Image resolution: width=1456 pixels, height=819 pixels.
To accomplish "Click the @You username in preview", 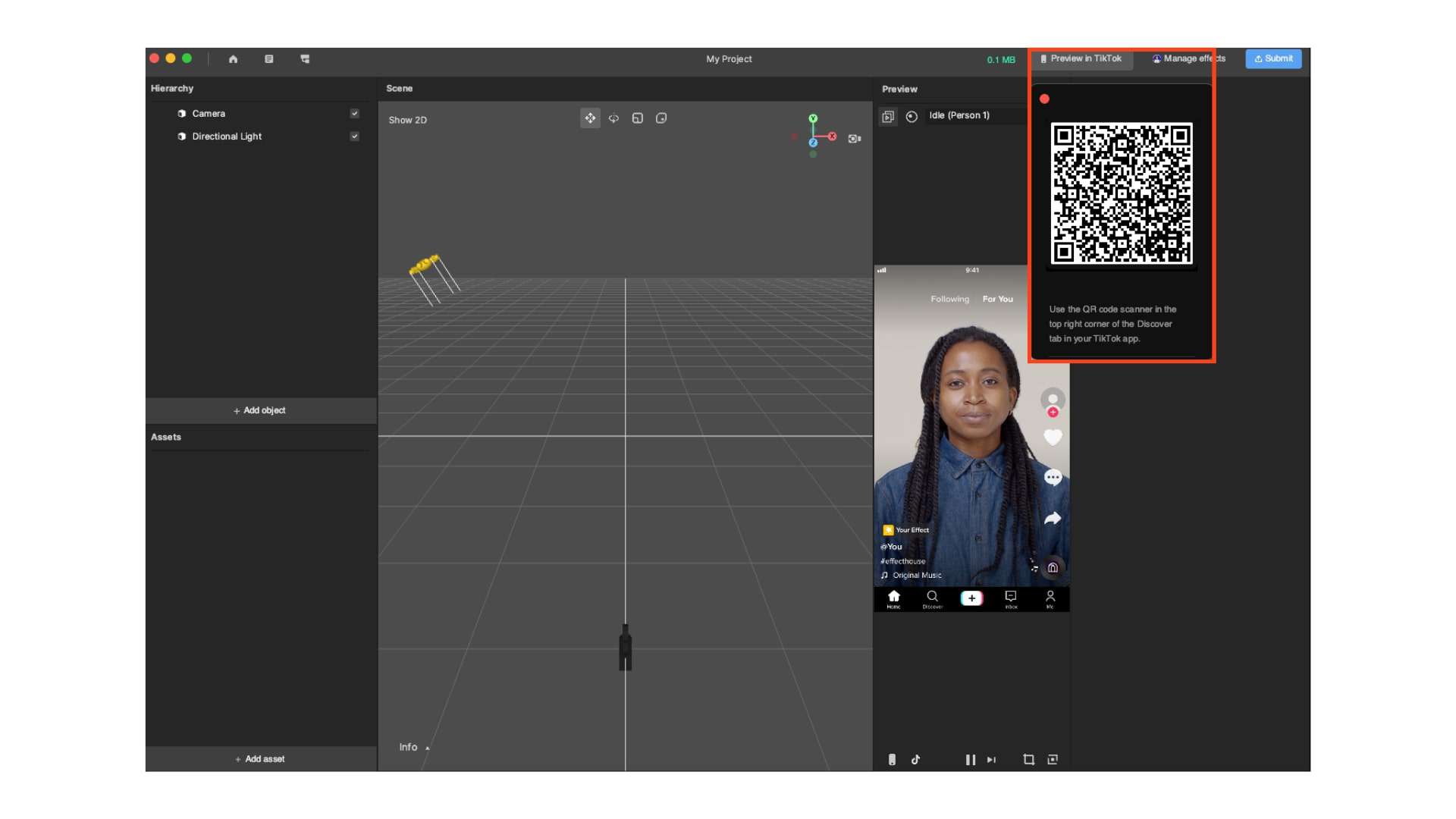I will click(892, 547).
